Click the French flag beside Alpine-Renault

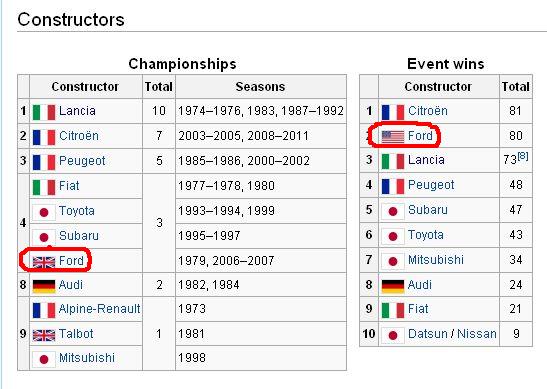[44, 310]
